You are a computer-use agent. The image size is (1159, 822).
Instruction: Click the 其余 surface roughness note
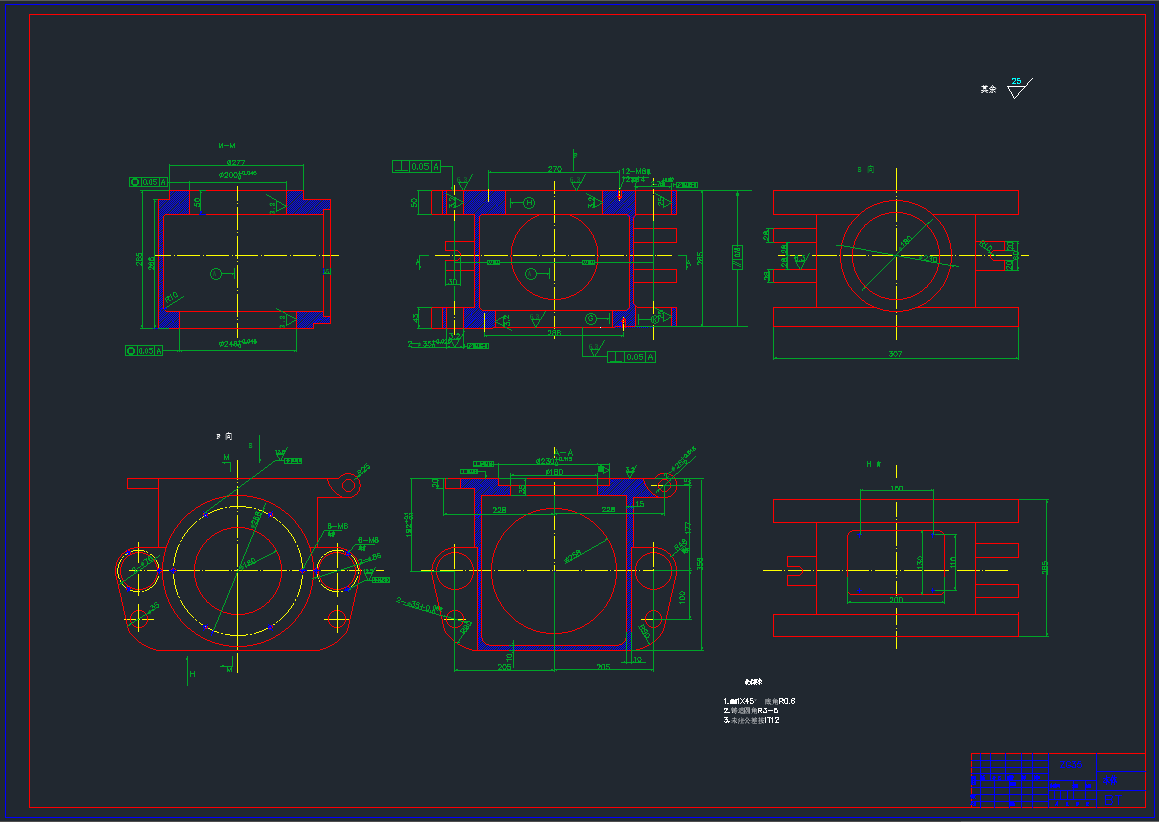(988, 89)
